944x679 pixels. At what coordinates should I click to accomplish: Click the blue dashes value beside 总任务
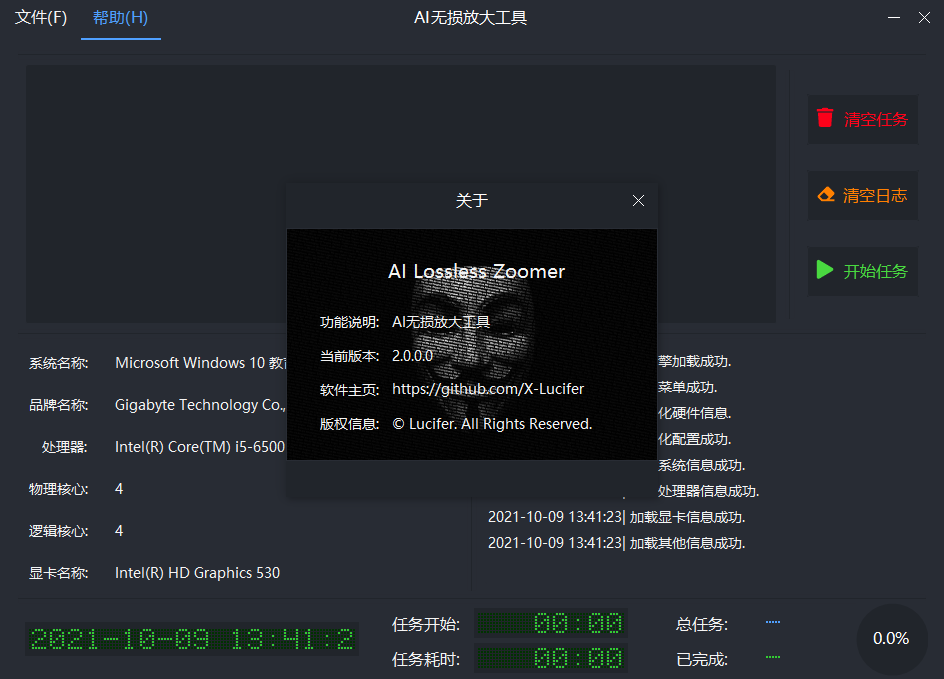773,622
